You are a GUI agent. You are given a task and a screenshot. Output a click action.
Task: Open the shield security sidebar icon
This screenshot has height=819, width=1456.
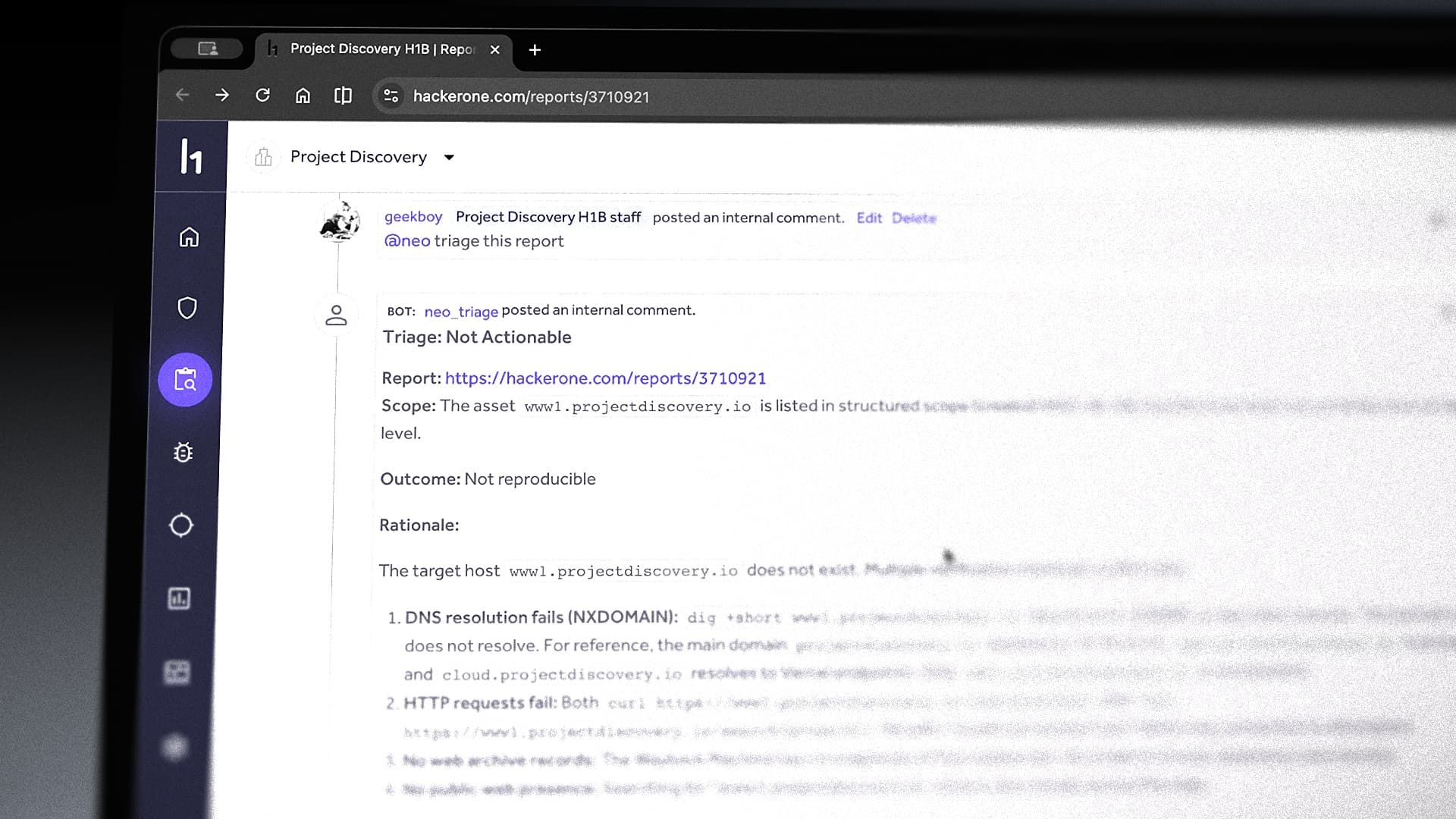(x=187, y=308)
